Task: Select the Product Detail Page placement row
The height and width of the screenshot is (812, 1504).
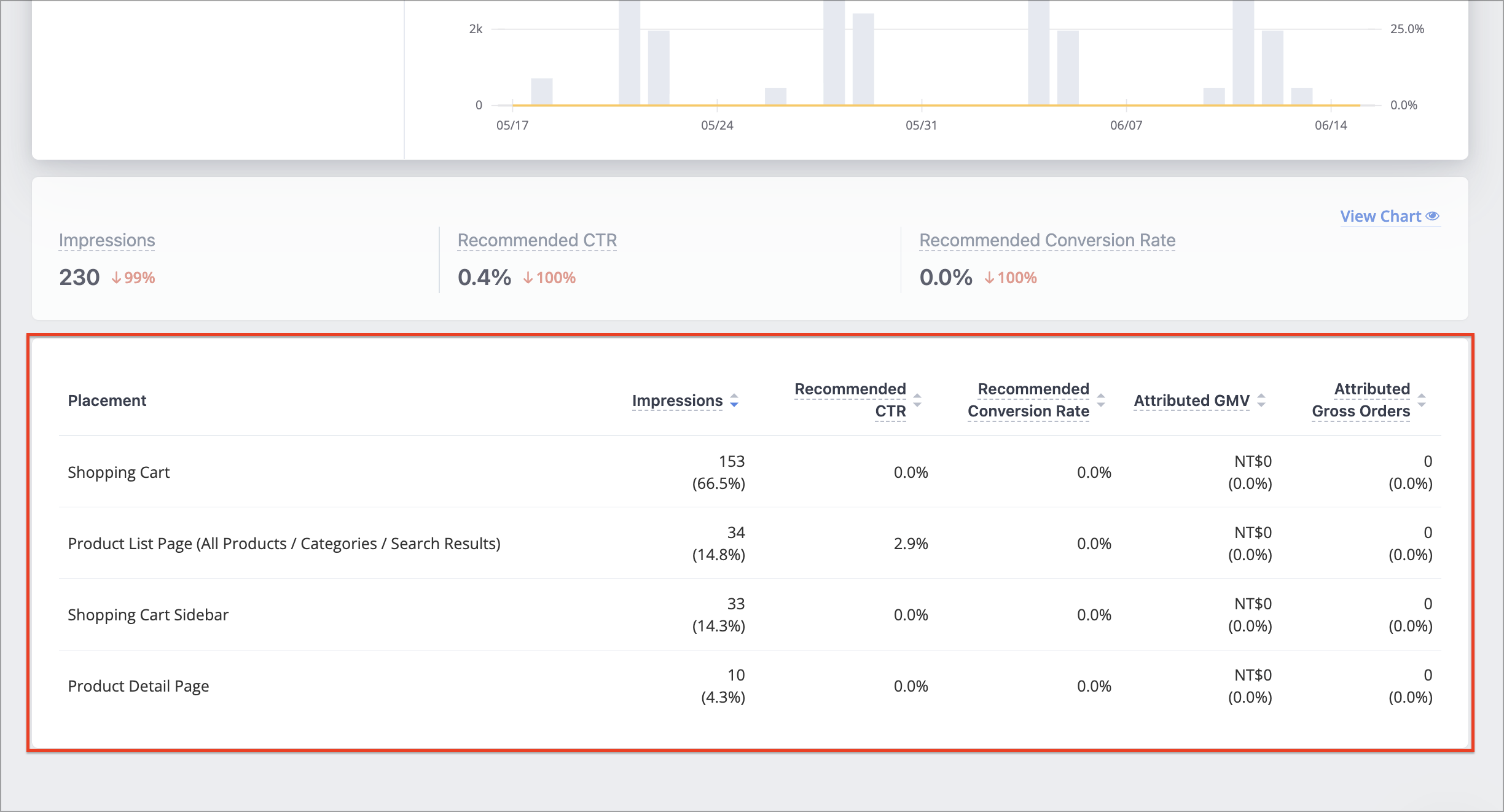Action: pos(750,685)
